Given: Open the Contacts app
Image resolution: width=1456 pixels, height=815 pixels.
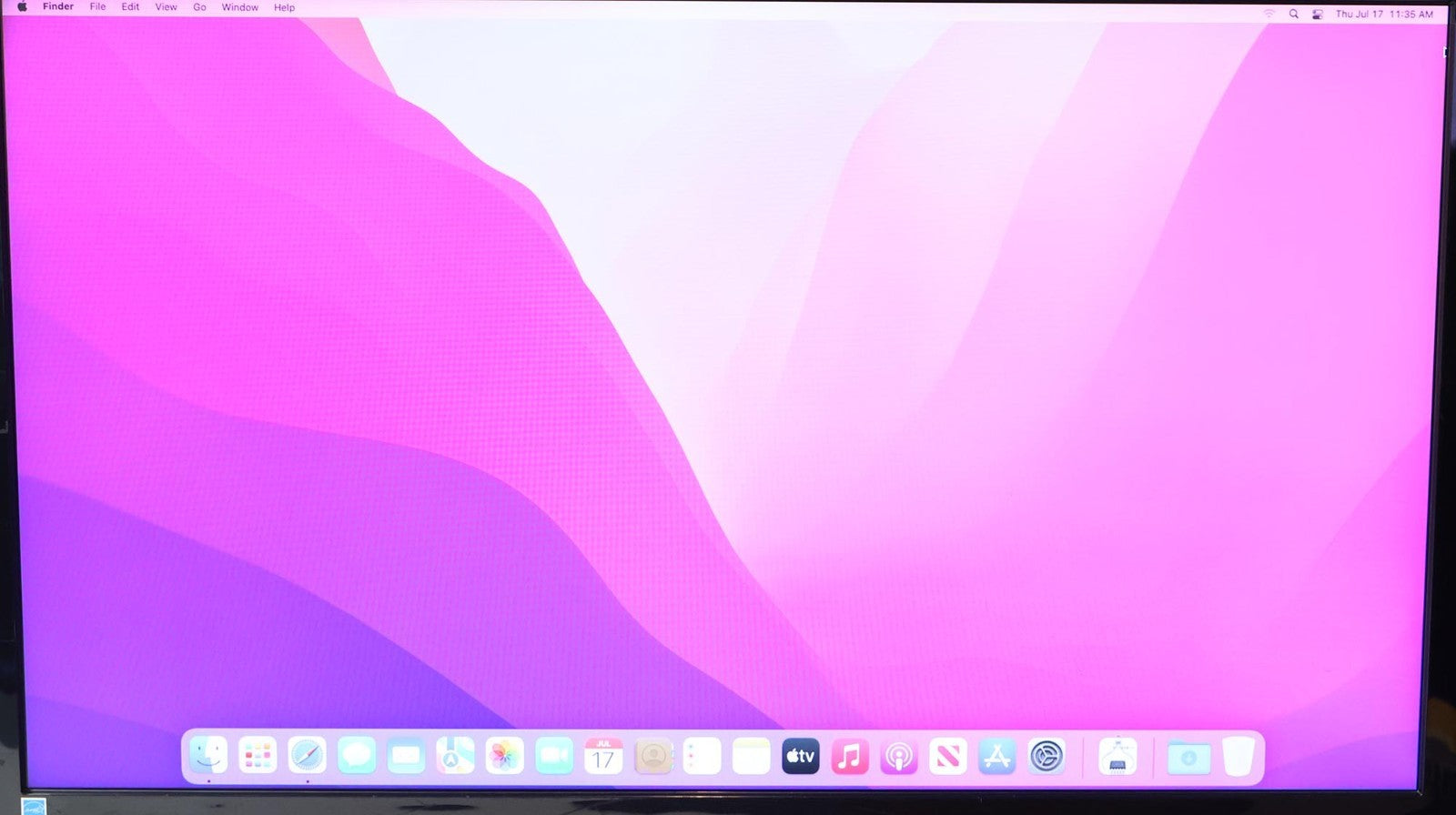Looking at the screenshot, I should point(652,756).
